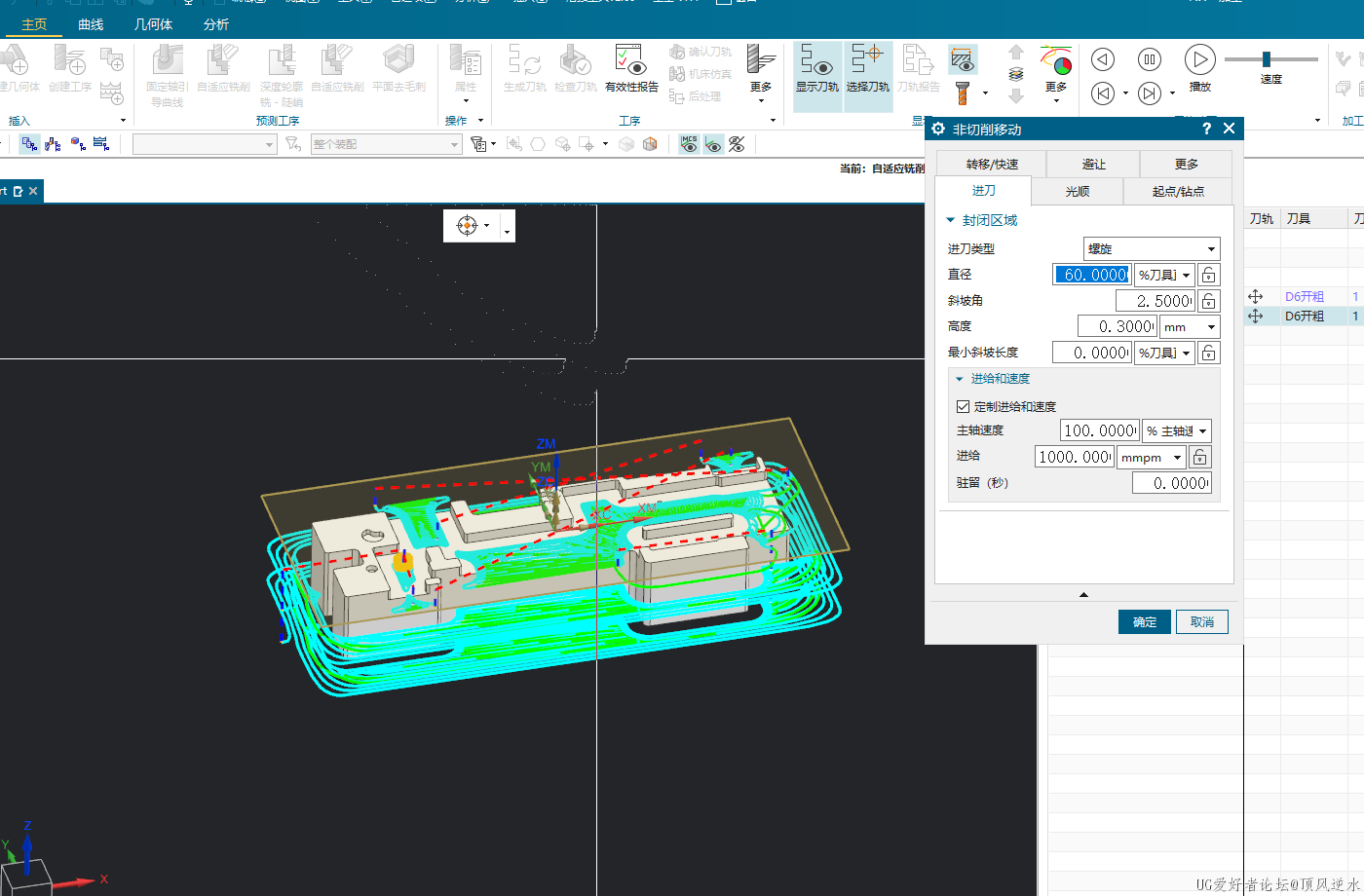The image size is (1364, 896).
Task: Collapse the 封闭区域 section
Action: pos(951,220)
